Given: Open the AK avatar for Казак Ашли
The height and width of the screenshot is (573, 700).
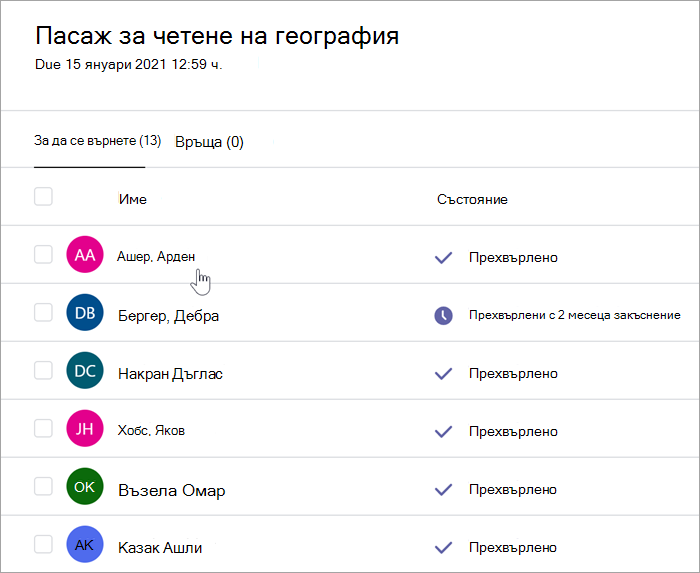Looking at the screenshot, I should 85,544.
